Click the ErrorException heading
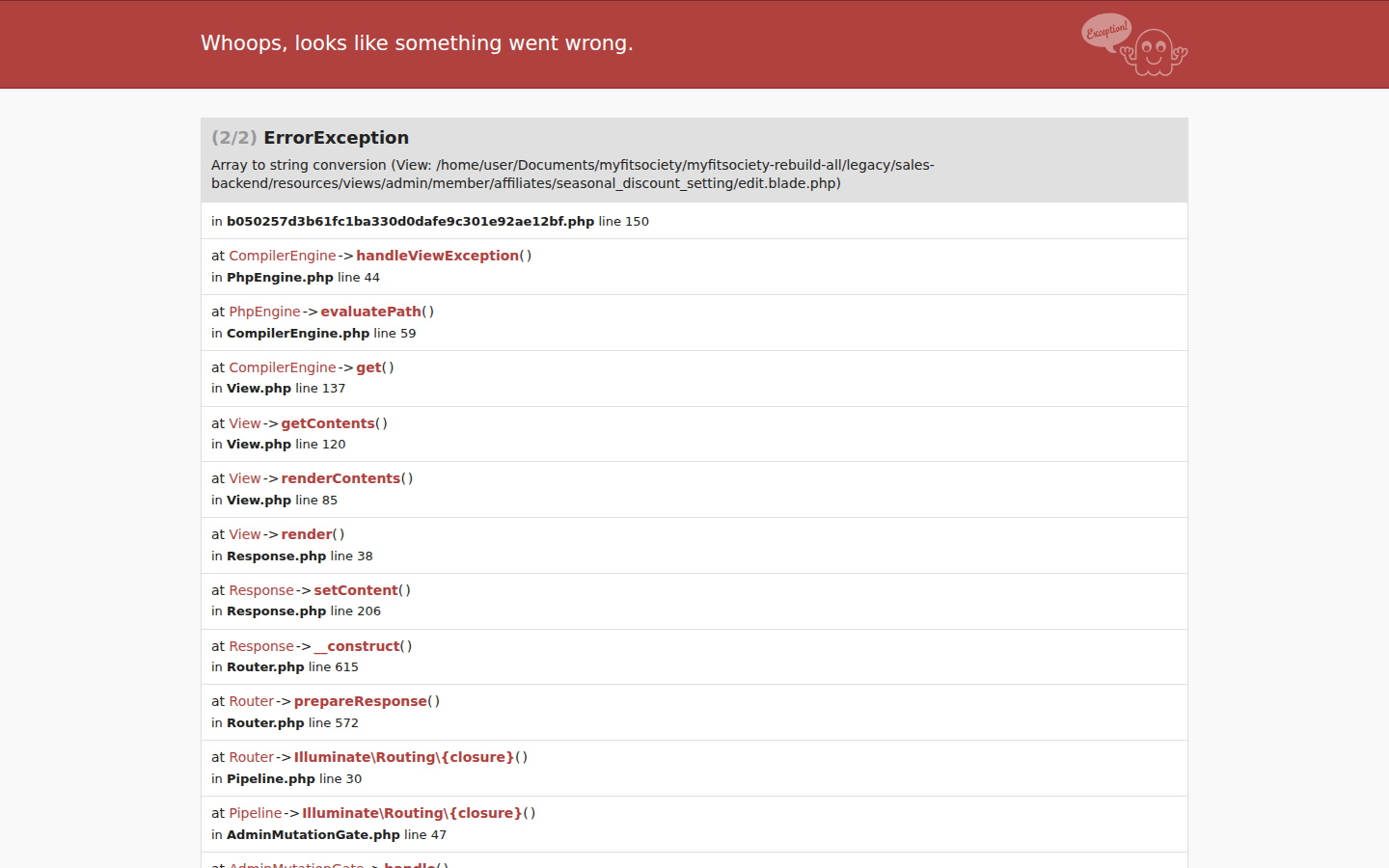This screenshot has height=868, width=1389. point(336,138)
